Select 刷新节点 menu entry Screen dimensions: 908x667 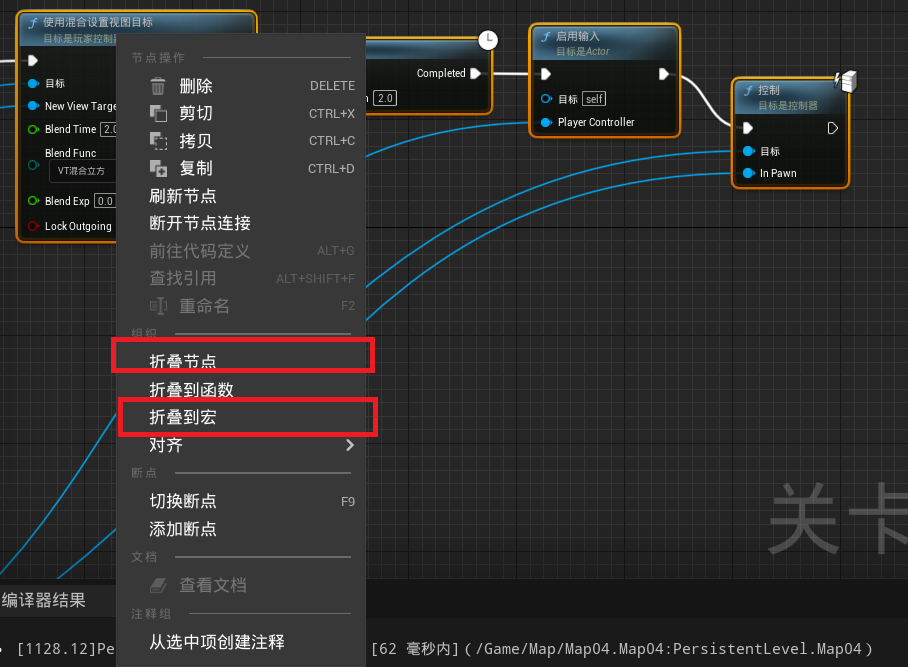pos(241,196)
